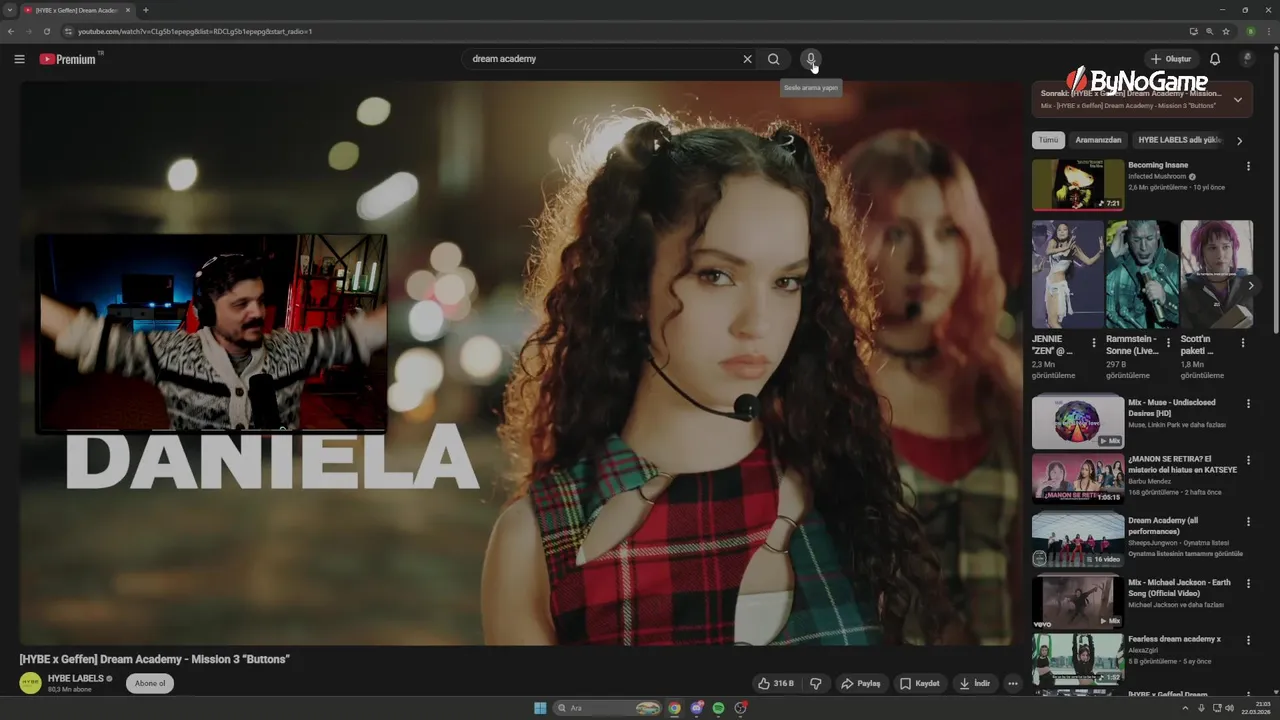Open the Rammstein Sonne short
The width and height of the screenshot is (1280, 720).
pos(1142,274)
